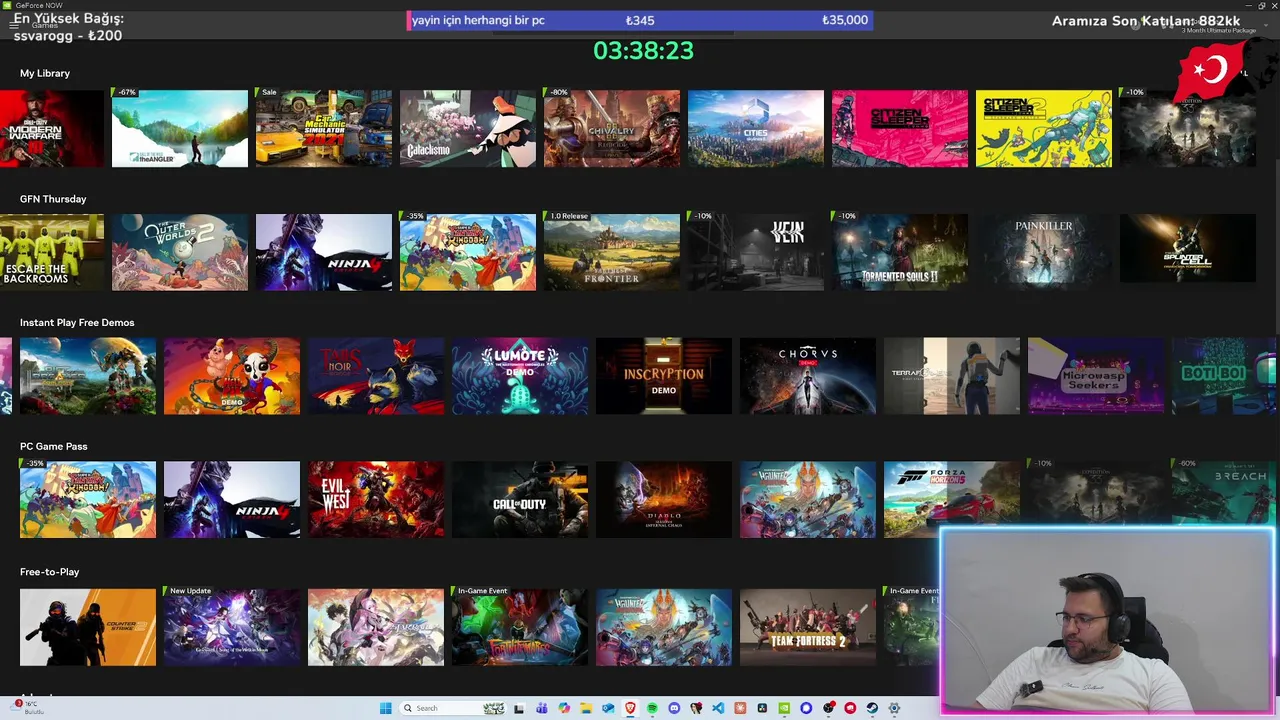
Task: Select the pink Citizen Sleeper tile
Action: 900,128
